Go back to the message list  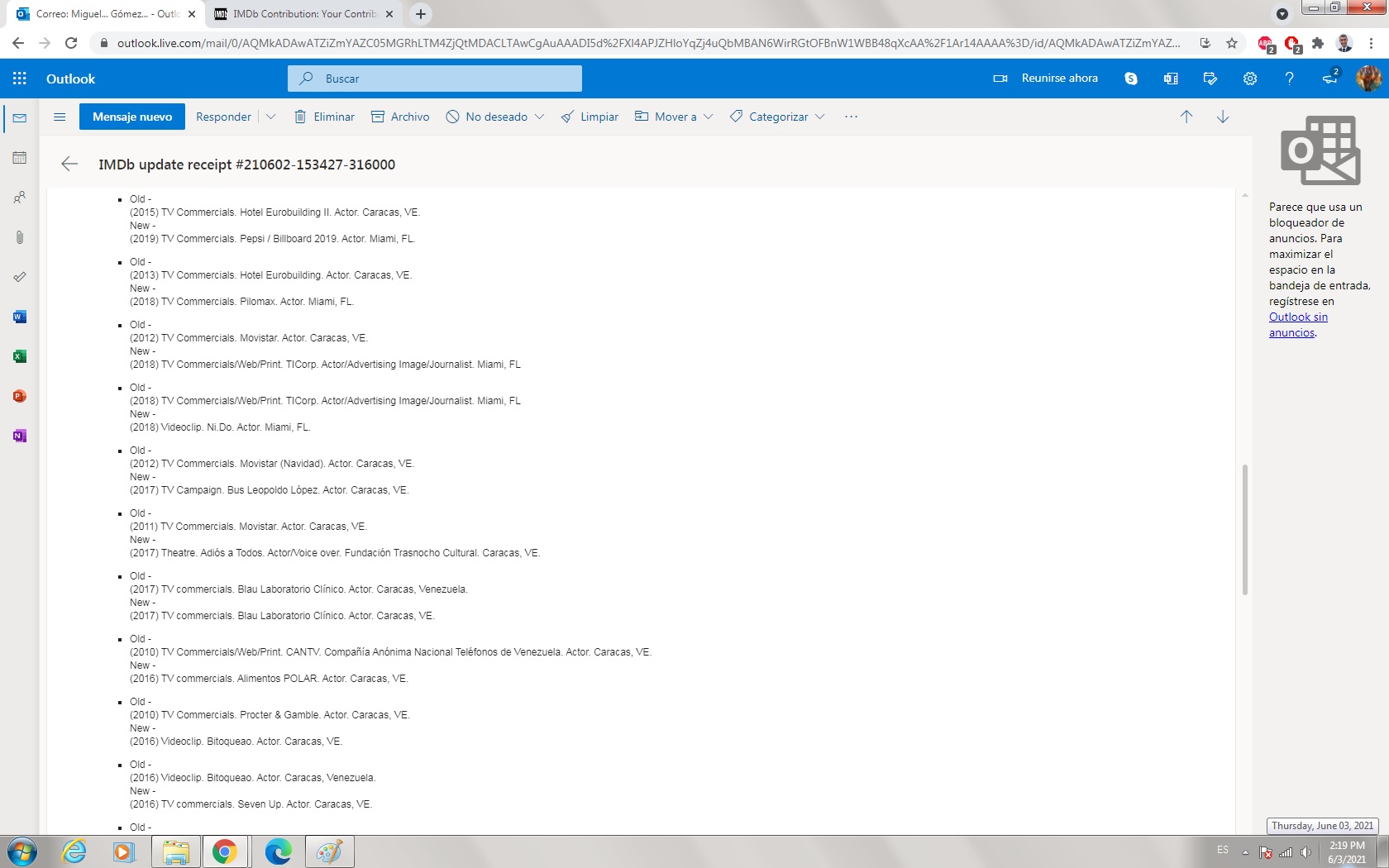pos(69,165)
